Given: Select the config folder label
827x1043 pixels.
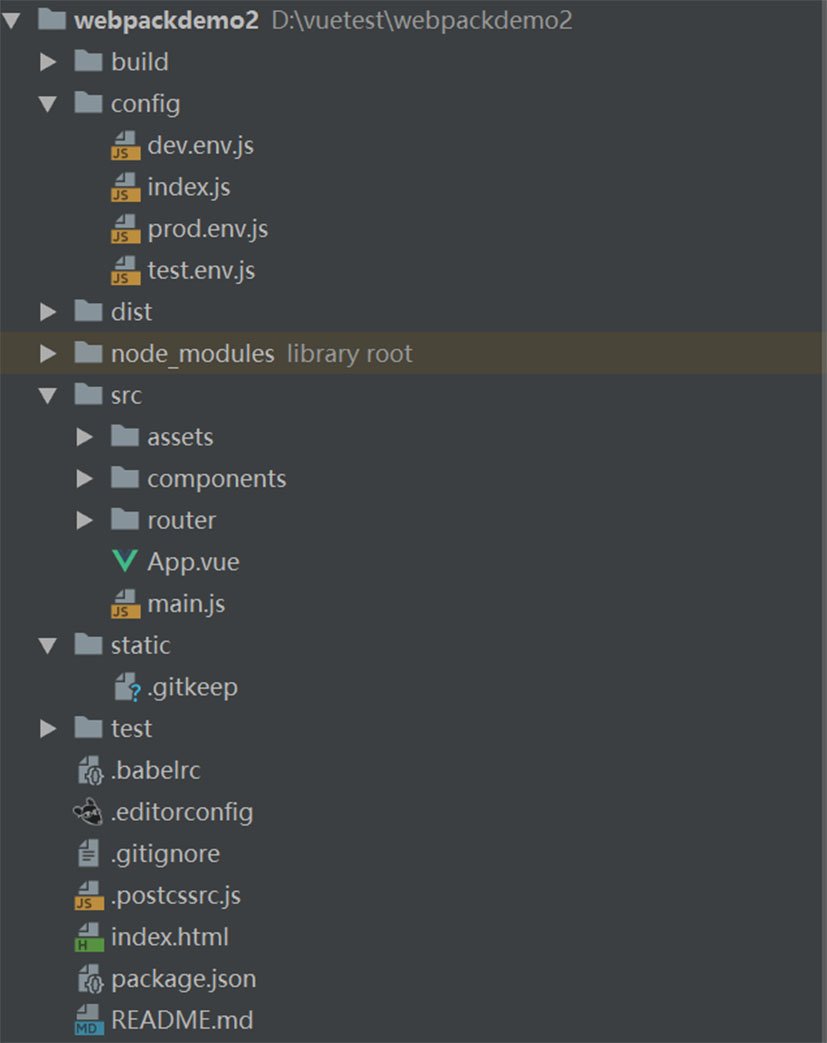Looking at the screenshot, I should [145, 104].
